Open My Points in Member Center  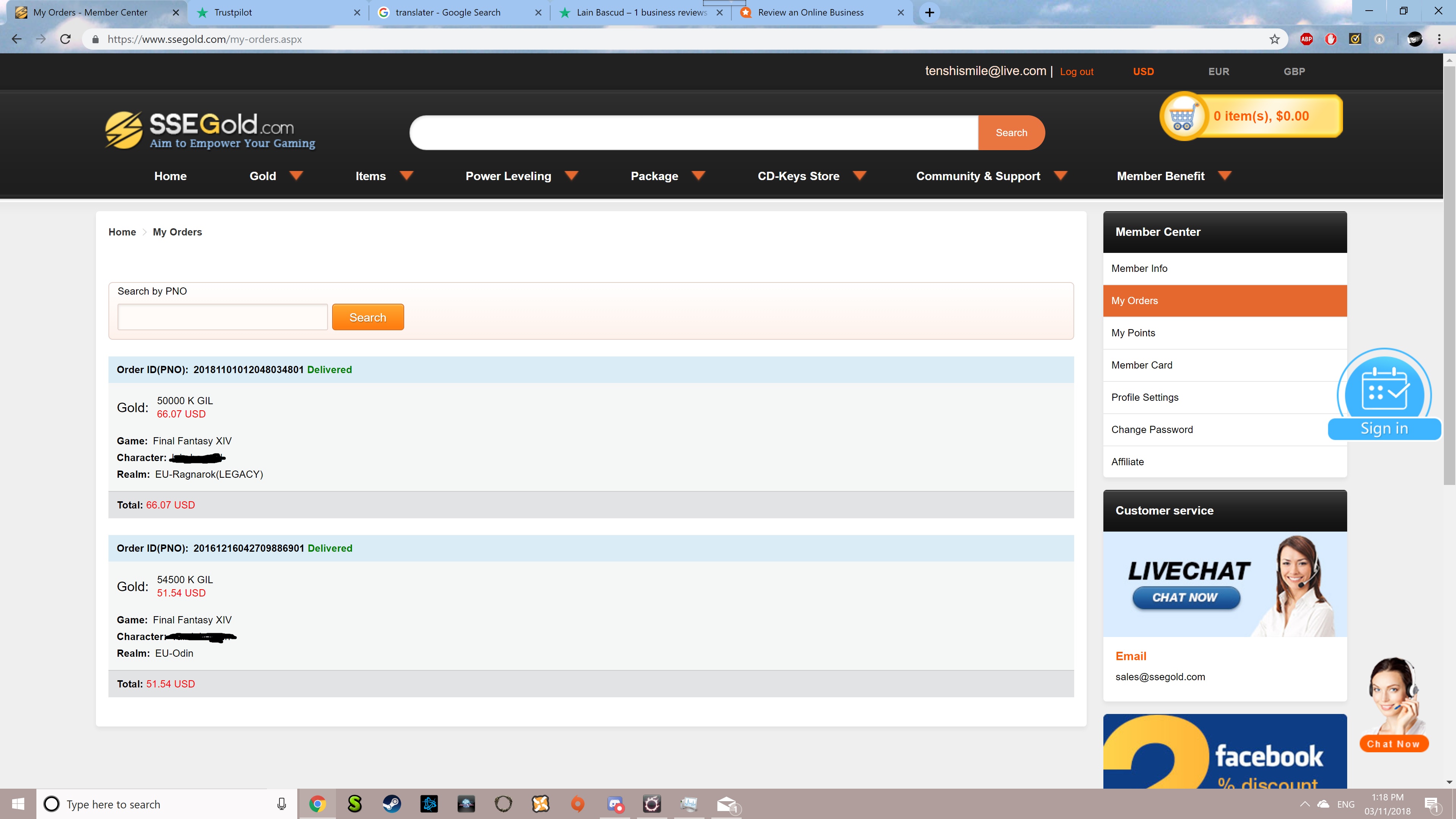(1225, 333)
